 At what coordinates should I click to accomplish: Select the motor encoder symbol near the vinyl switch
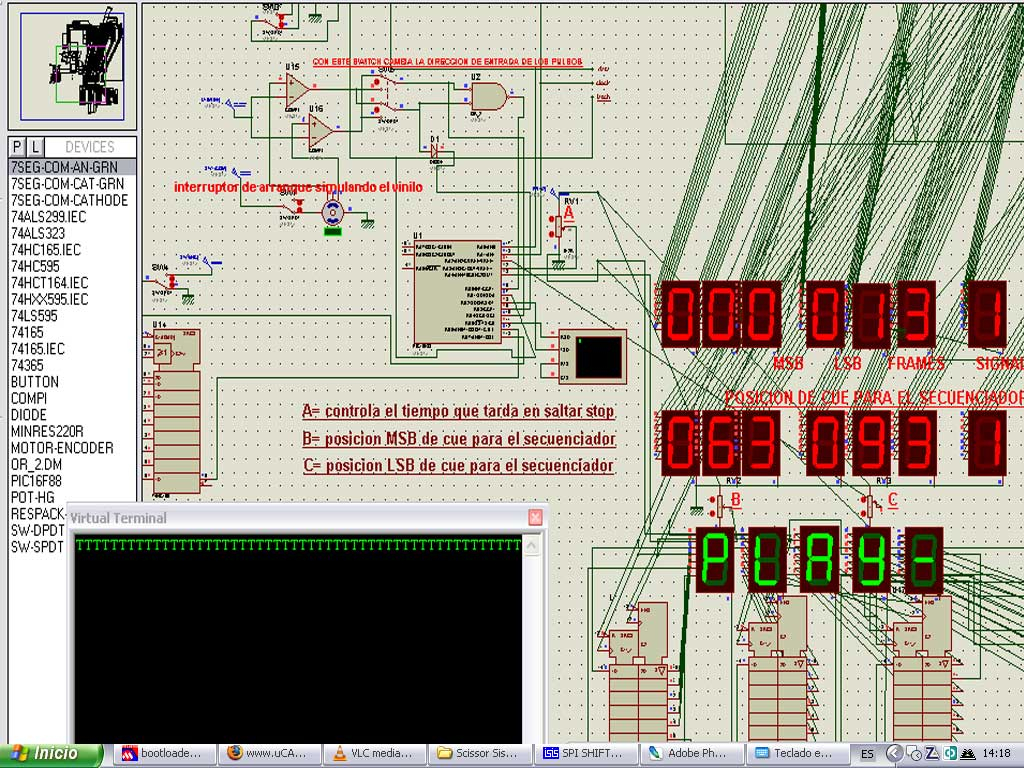click(x=332, y=212)
